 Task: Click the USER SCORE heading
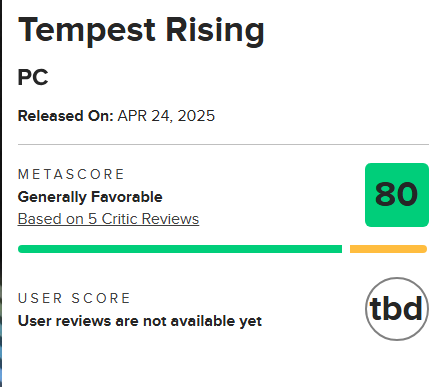(74, 298)
